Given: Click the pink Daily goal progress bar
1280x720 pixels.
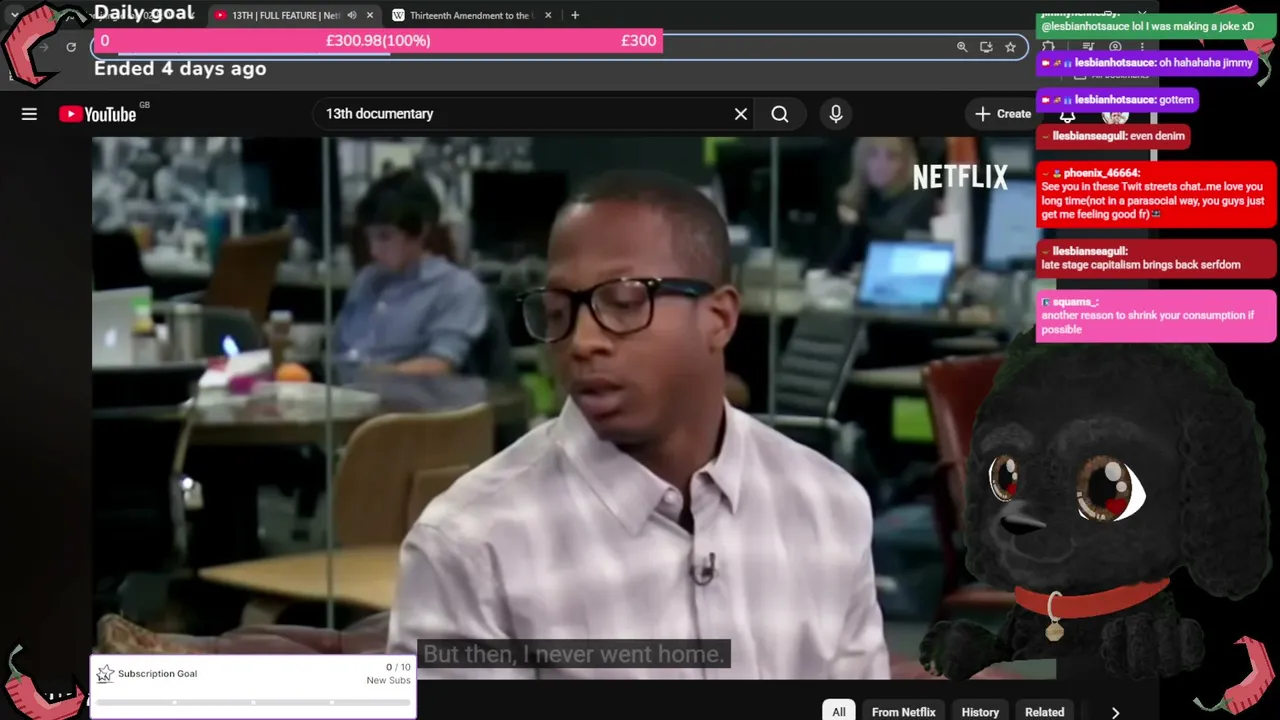Looking at the screenshot, I should pos(378,41).
